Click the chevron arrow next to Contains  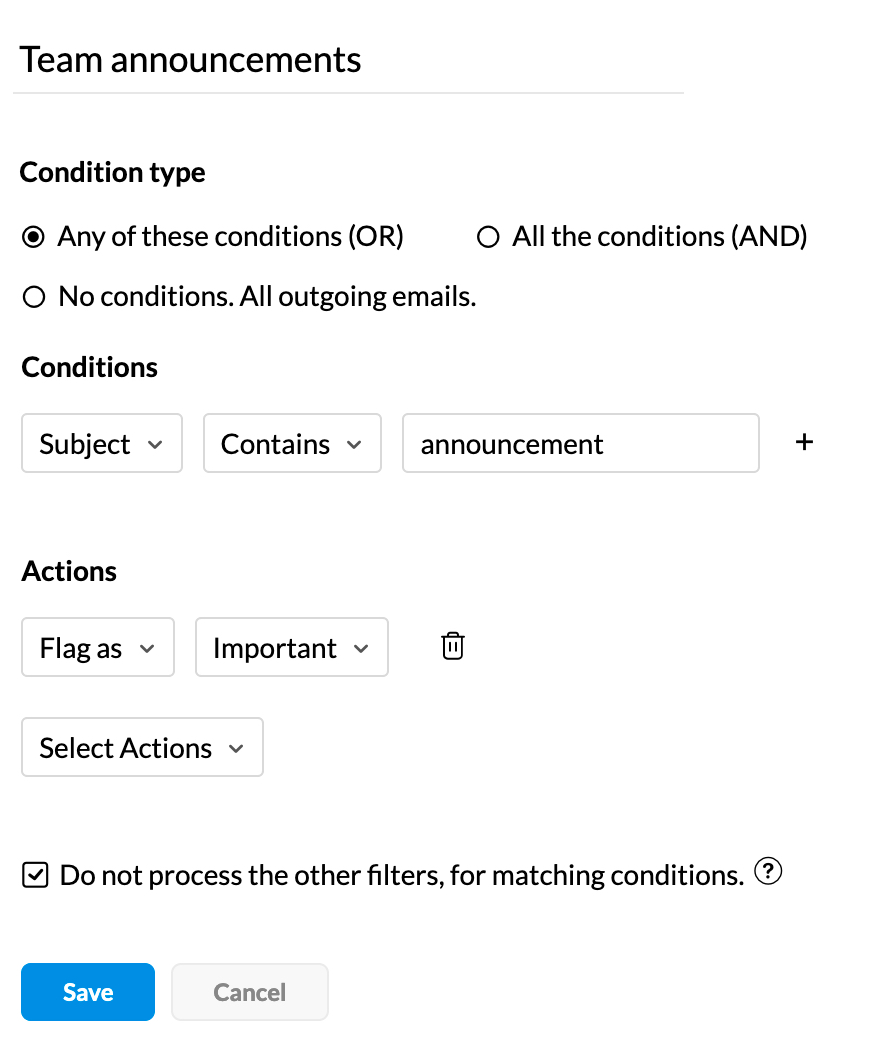[354, 445]
